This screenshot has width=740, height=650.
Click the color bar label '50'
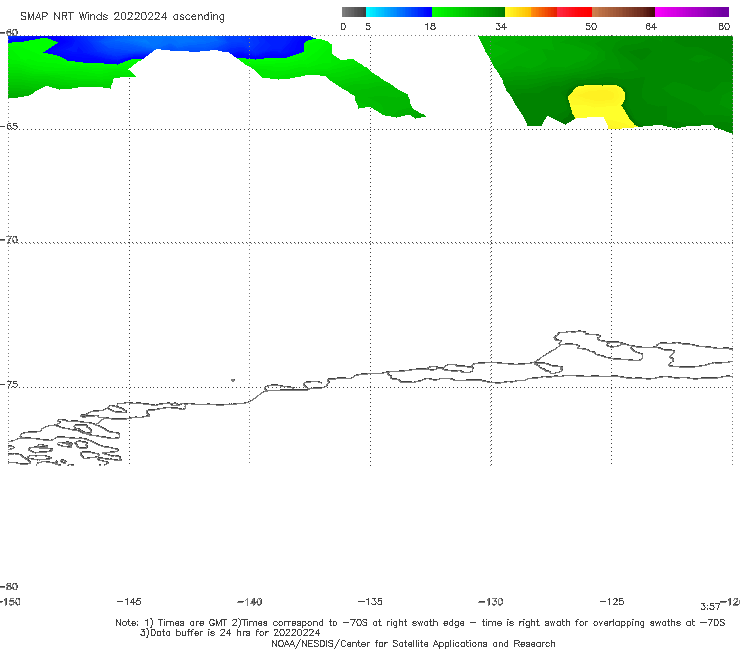(x=591, y=26)
